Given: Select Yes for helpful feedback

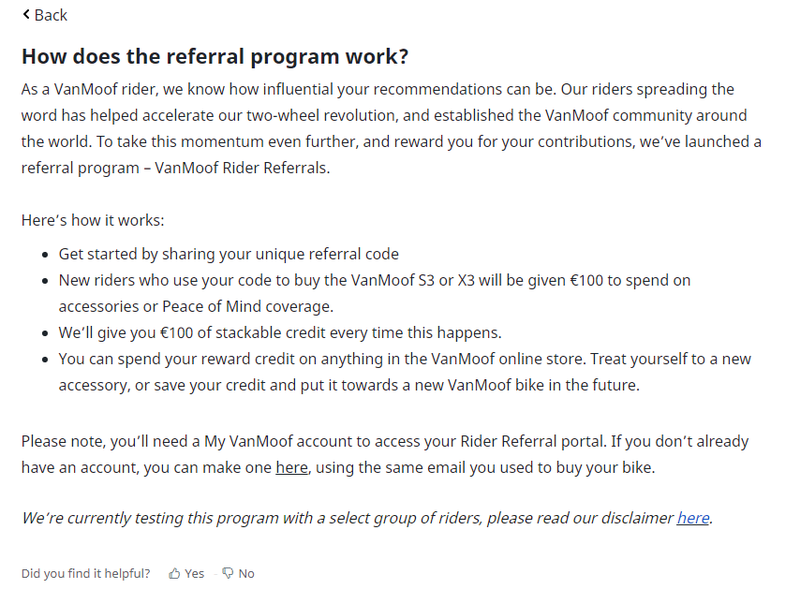Looking at the screenshot, I should coord(194,574).
